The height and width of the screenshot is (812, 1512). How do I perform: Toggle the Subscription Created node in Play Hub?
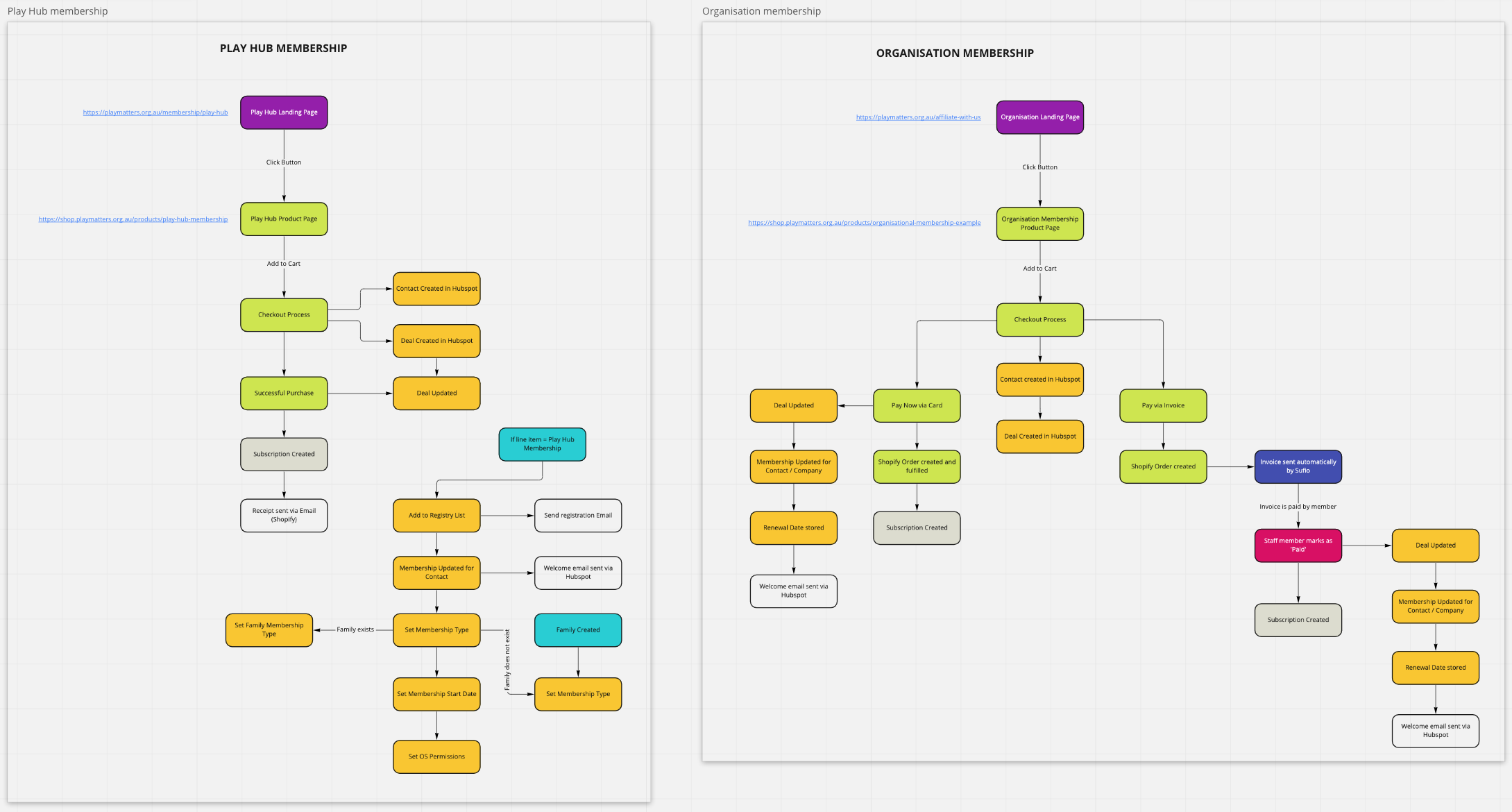pyautogui.click(x=284, y=454)
